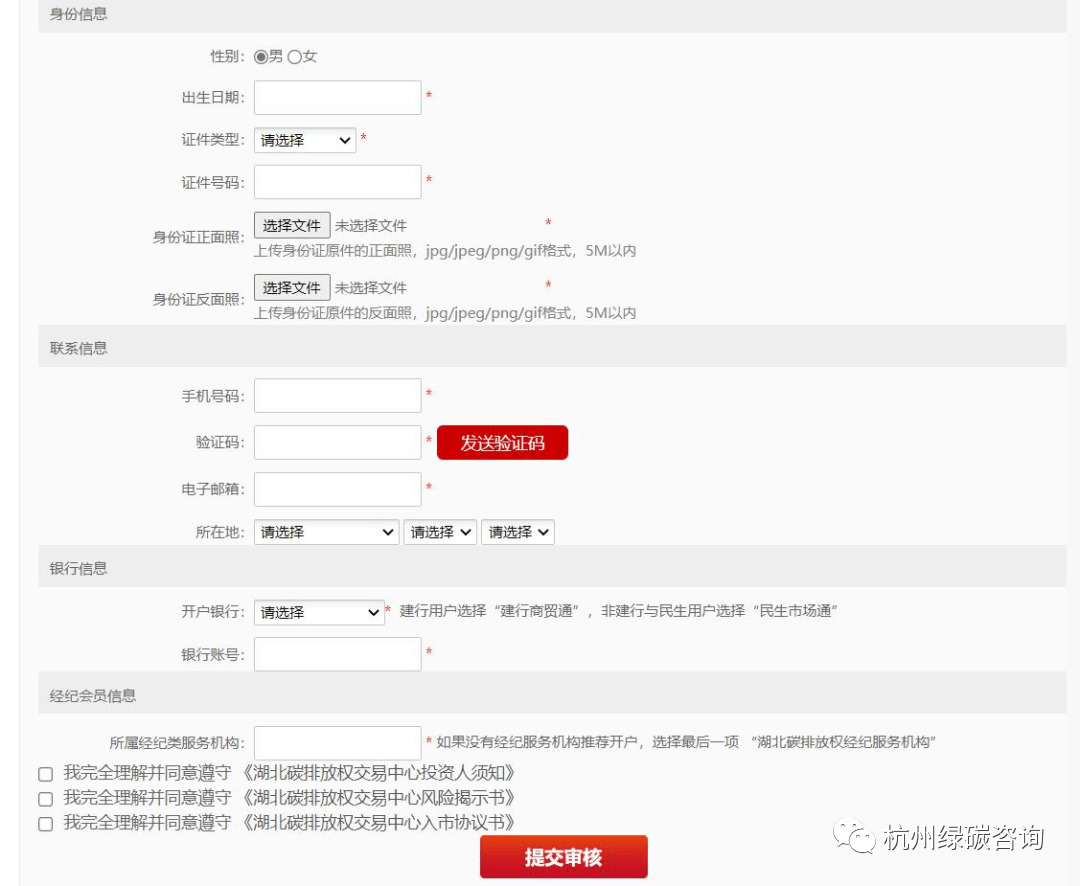This screenshot has height=886, width=1080.
Task: Click the 手机号码 phone number field
Action: (x=337, y=395)
